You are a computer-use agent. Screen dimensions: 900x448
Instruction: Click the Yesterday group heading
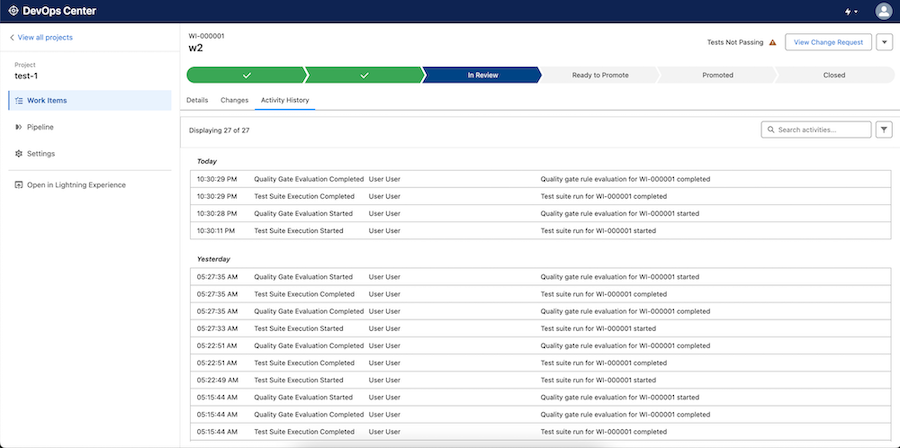point(214,259)
